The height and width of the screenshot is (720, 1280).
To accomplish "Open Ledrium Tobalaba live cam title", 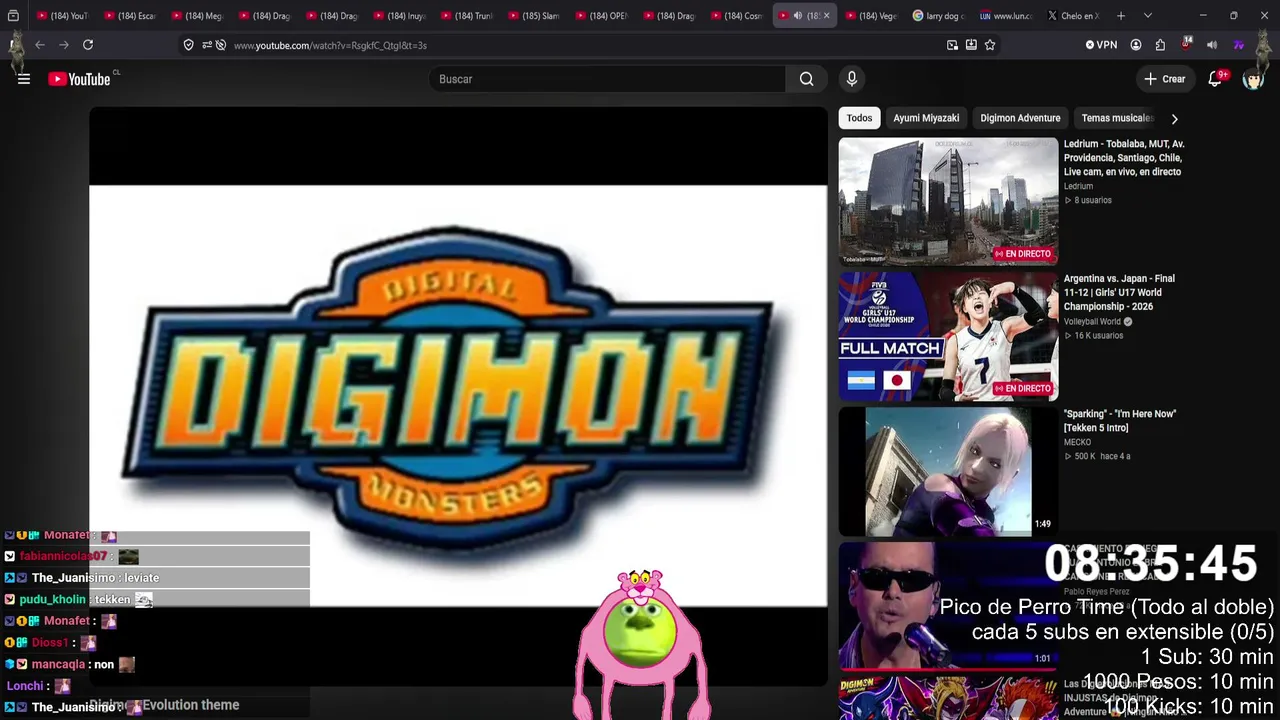I will 1124,158.
